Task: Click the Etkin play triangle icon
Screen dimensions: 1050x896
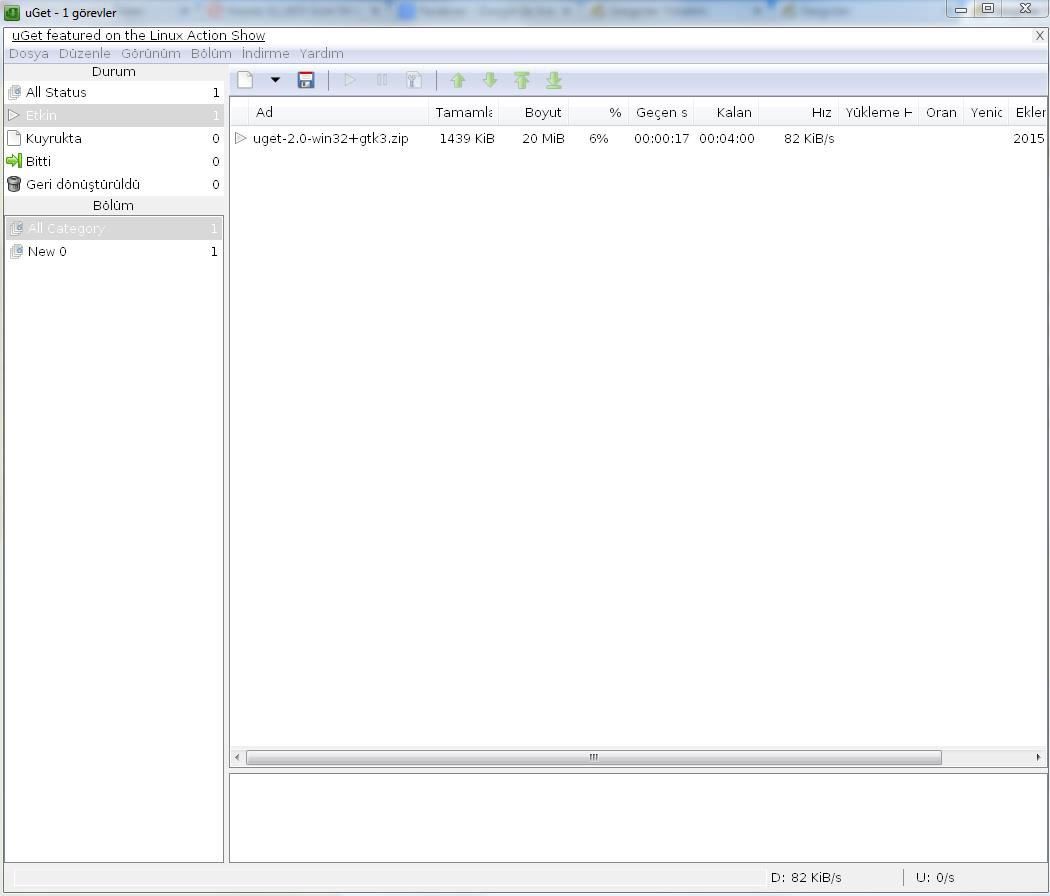Action: (x=14, y=115)
